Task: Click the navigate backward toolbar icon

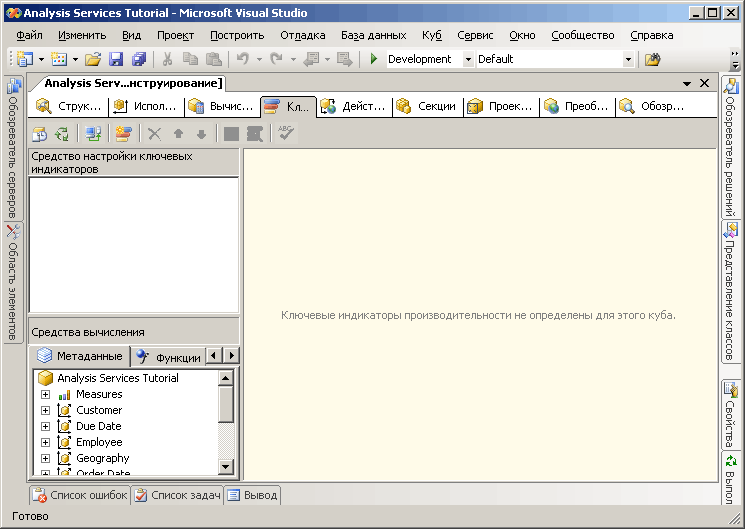Action: (312, 59)
